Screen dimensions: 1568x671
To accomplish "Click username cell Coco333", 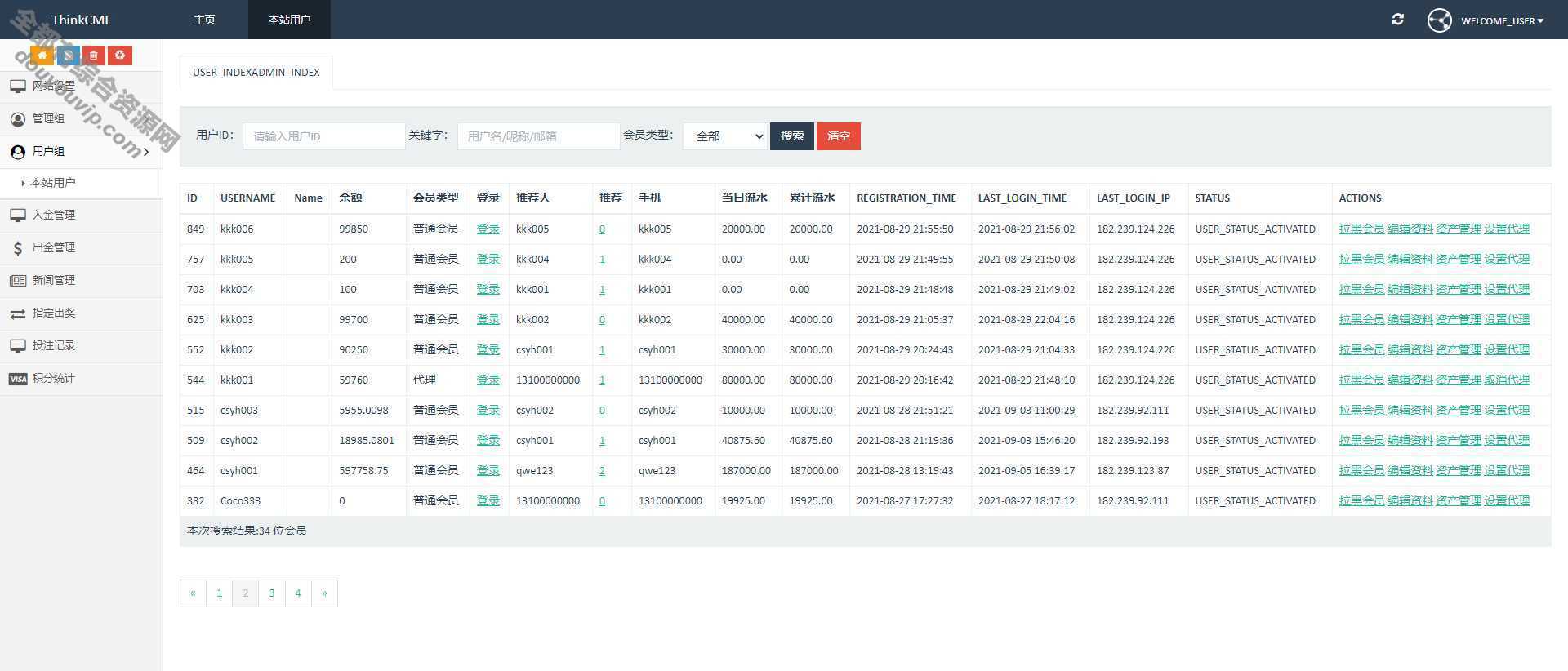I will tap(240, 500).
